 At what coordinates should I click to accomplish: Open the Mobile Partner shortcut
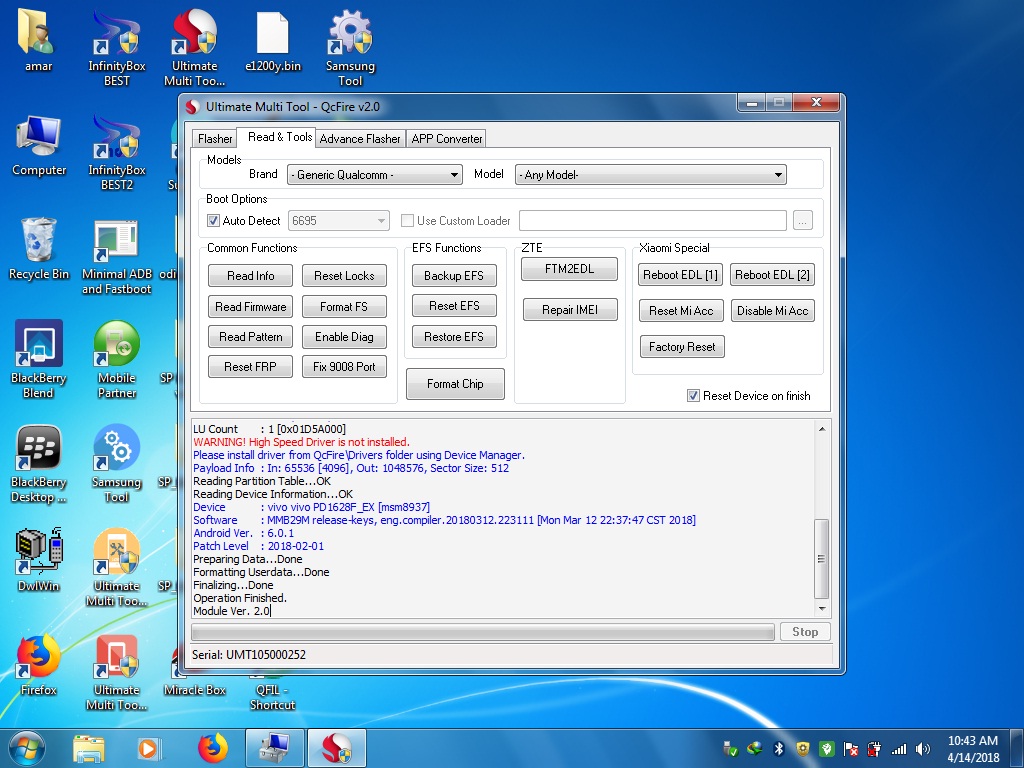click(116, 359)
